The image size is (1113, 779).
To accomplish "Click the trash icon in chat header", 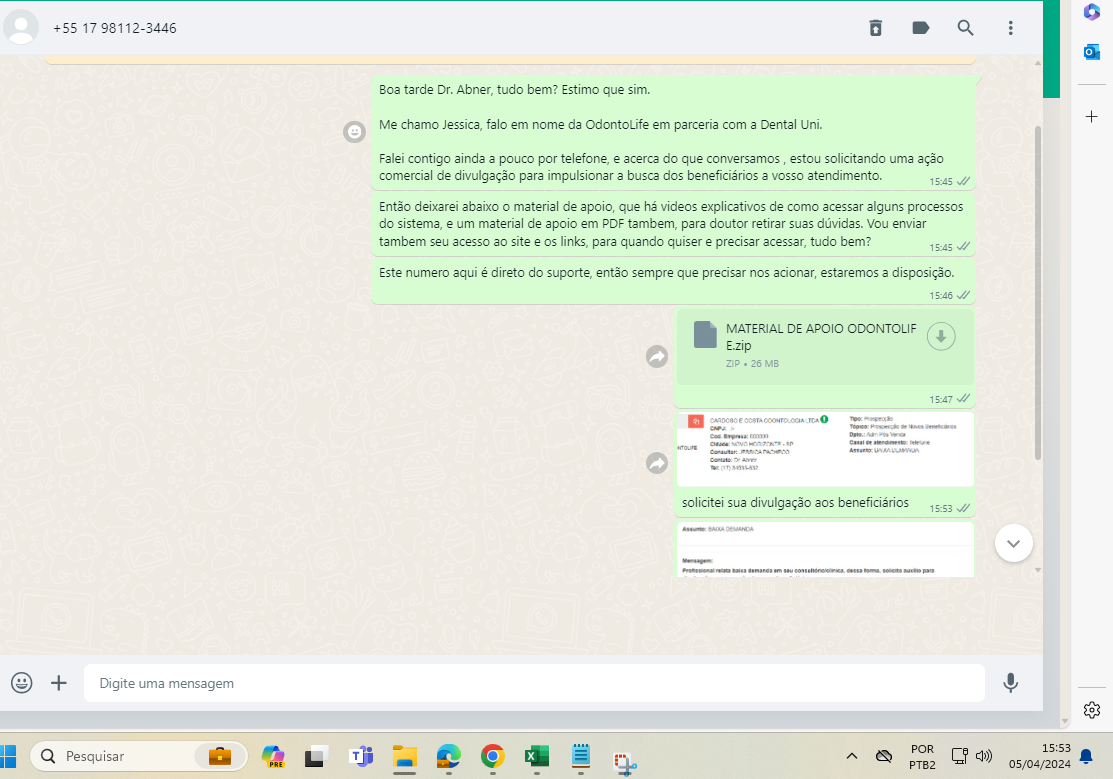I will pyautogui.click(x=875, y=28).
